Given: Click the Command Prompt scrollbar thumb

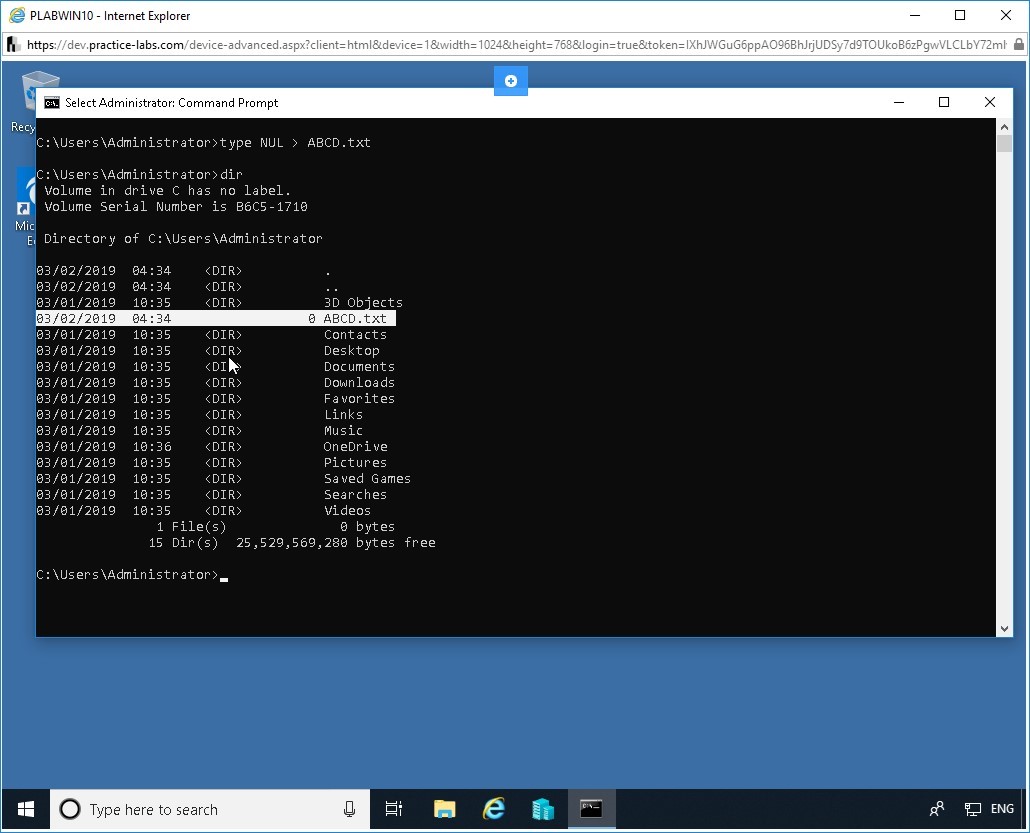Looking at the screenshot, I should pyautogui.click(x=1004, y=144).
